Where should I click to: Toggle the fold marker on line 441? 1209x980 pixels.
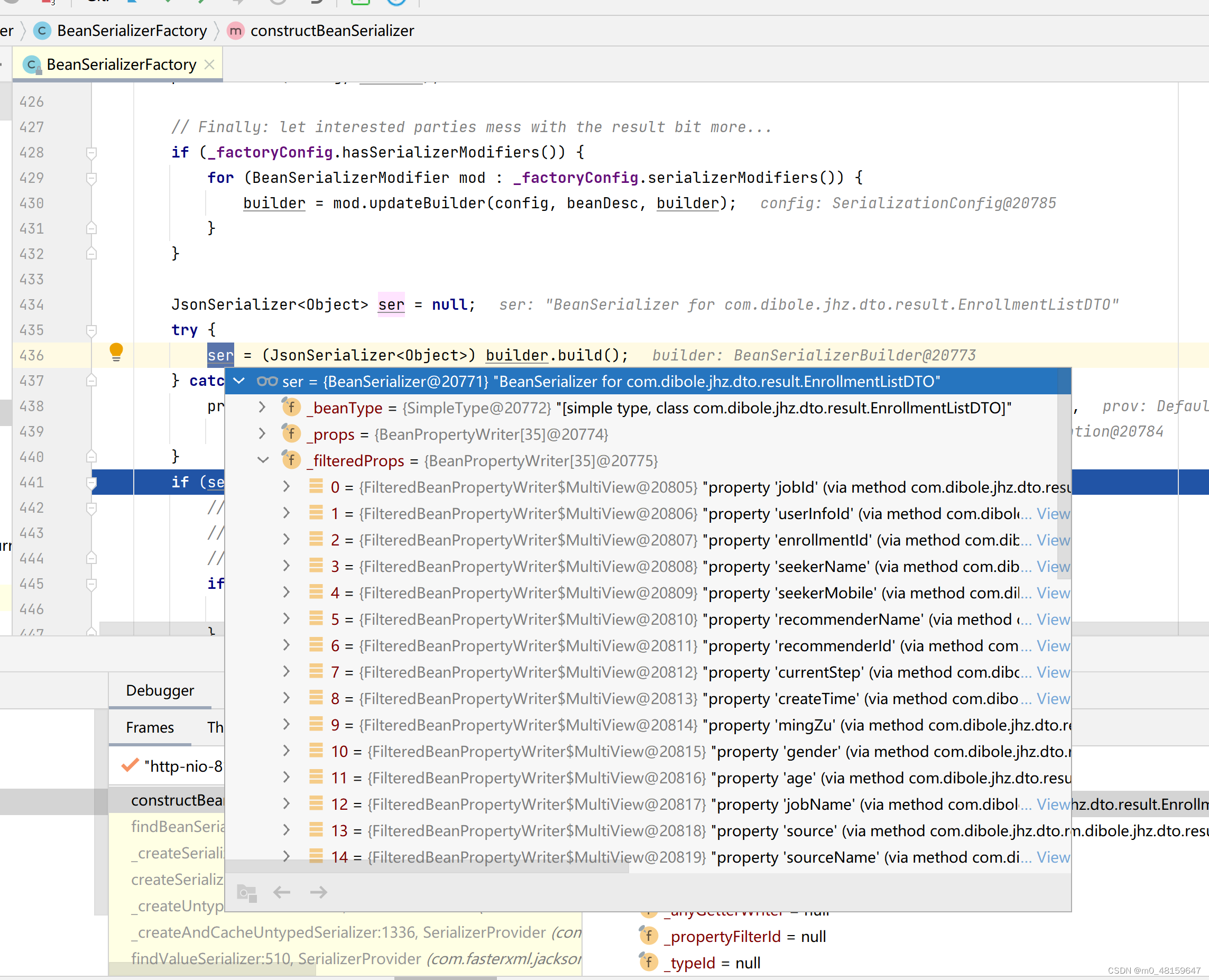tap(91, 483)
